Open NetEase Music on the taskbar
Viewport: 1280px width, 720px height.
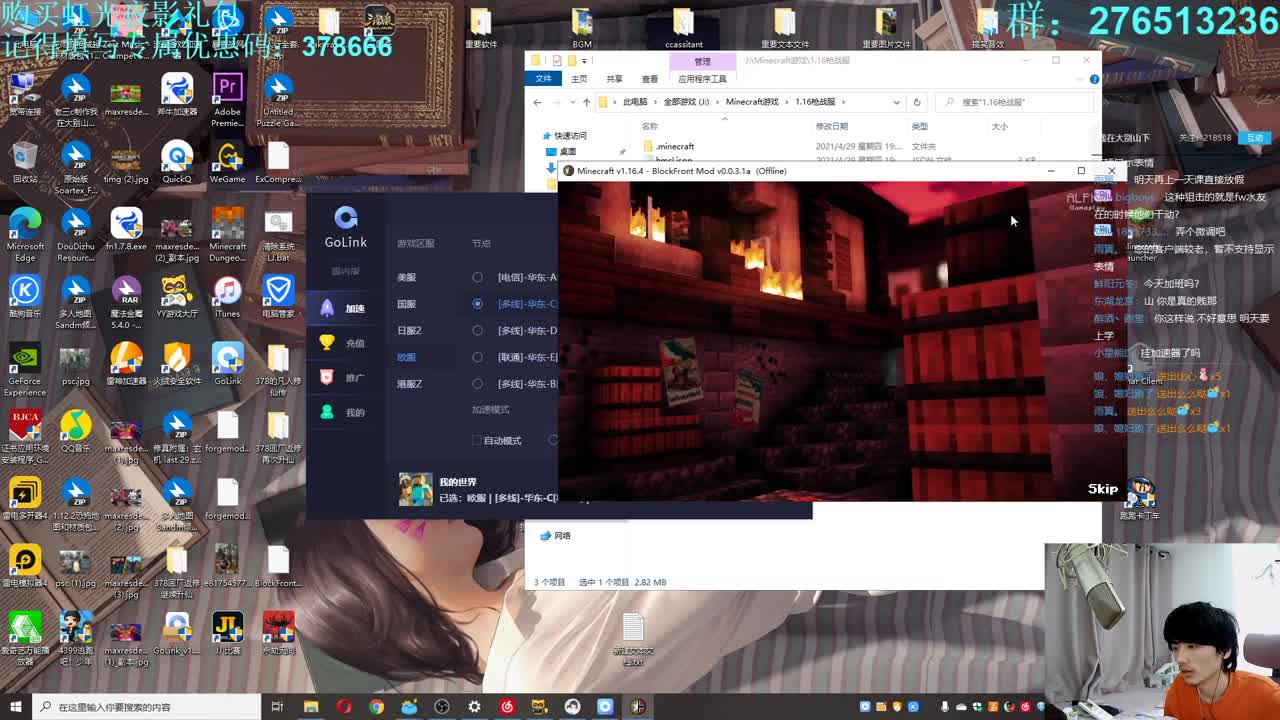(507, 706)
